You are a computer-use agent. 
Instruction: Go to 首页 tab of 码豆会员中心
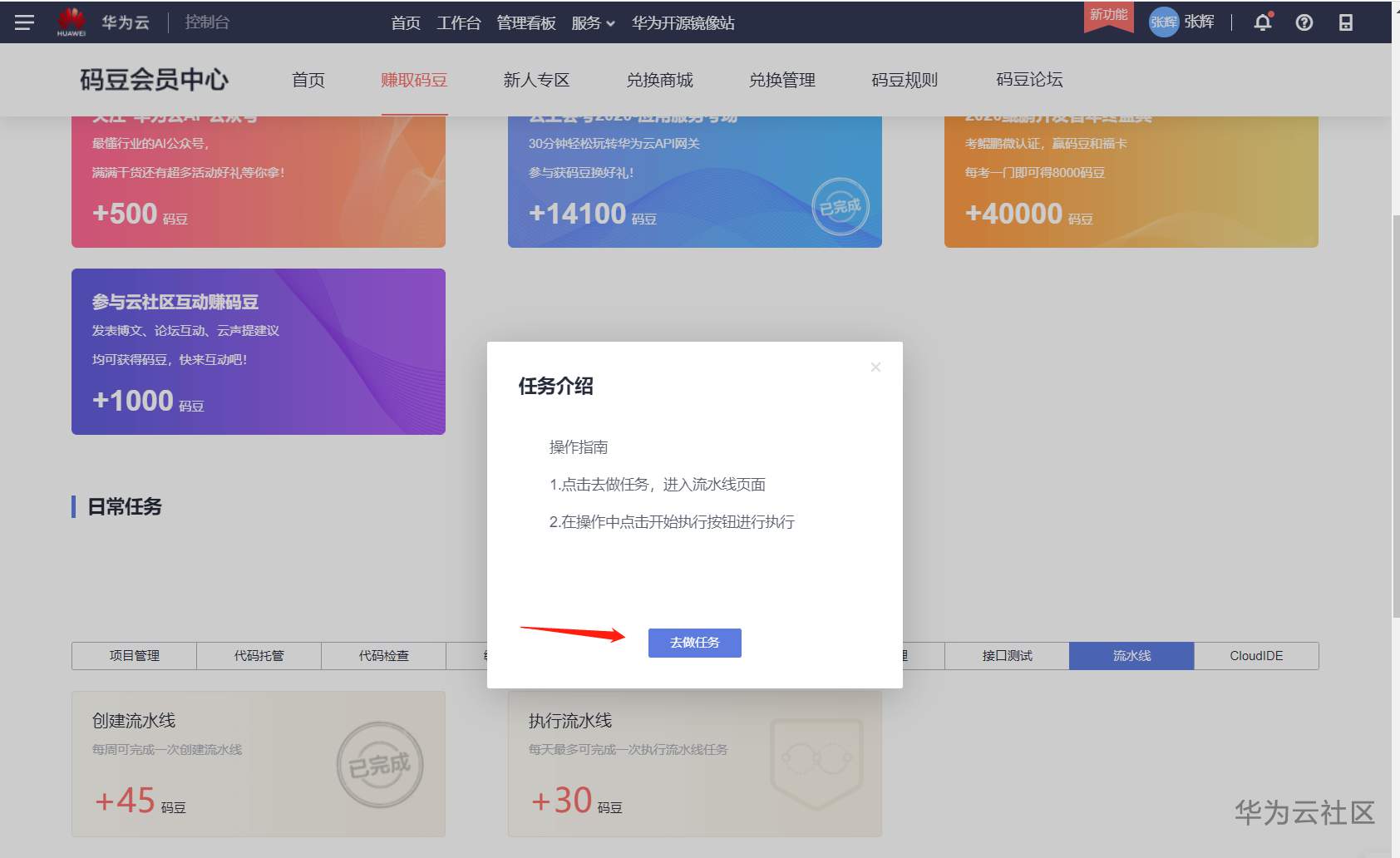click(x=308, y=80)
